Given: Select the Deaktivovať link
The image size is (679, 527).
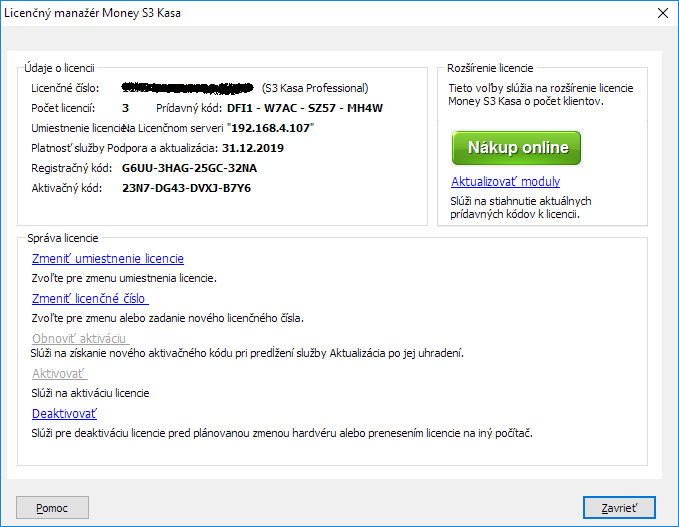Looking at the screenshot, I should 64,414.
